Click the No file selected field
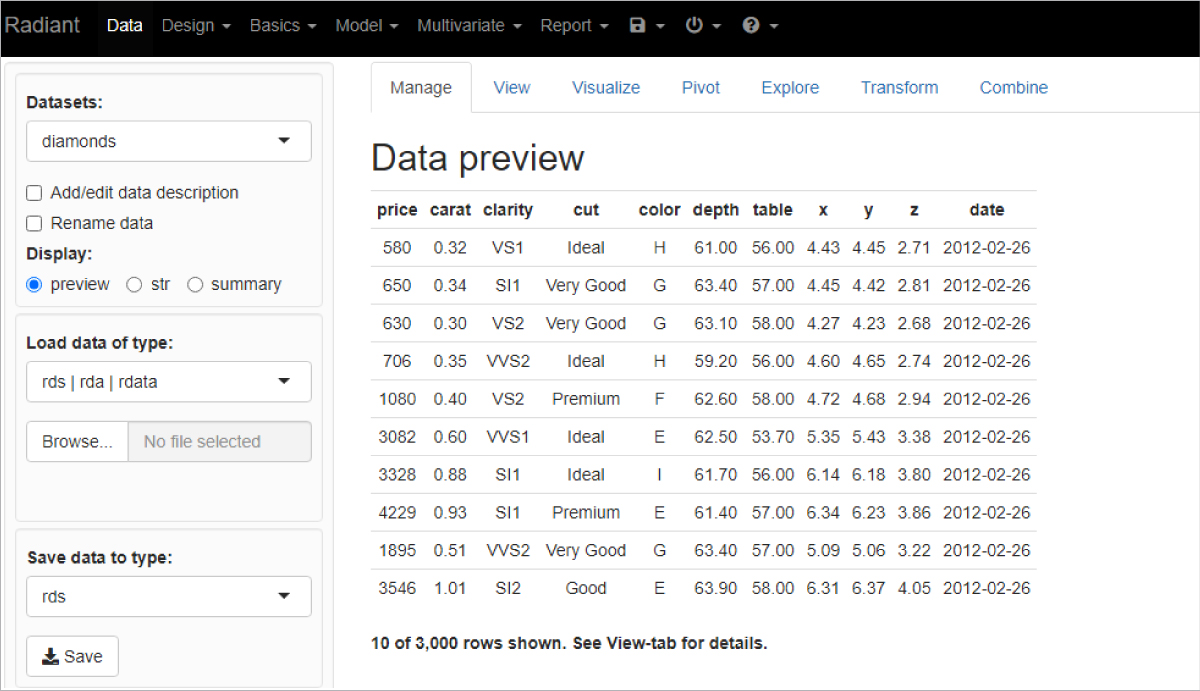Screen dimensions: 1200x691 (220, 441)
